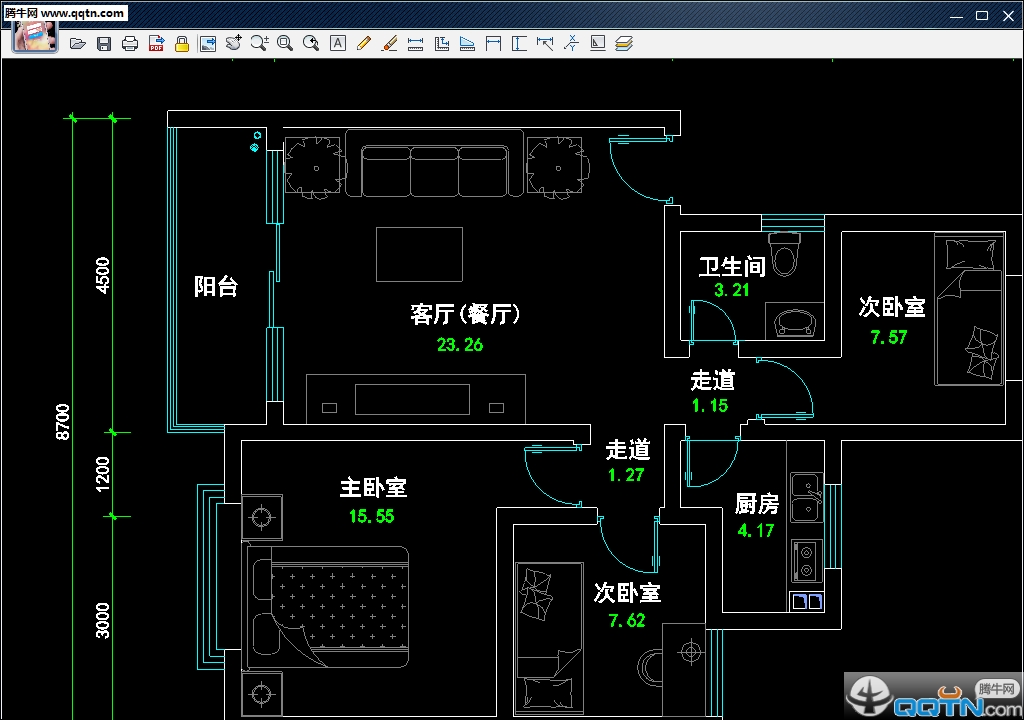
Task: Open a drawing file with folder icon
Action: 78,44
